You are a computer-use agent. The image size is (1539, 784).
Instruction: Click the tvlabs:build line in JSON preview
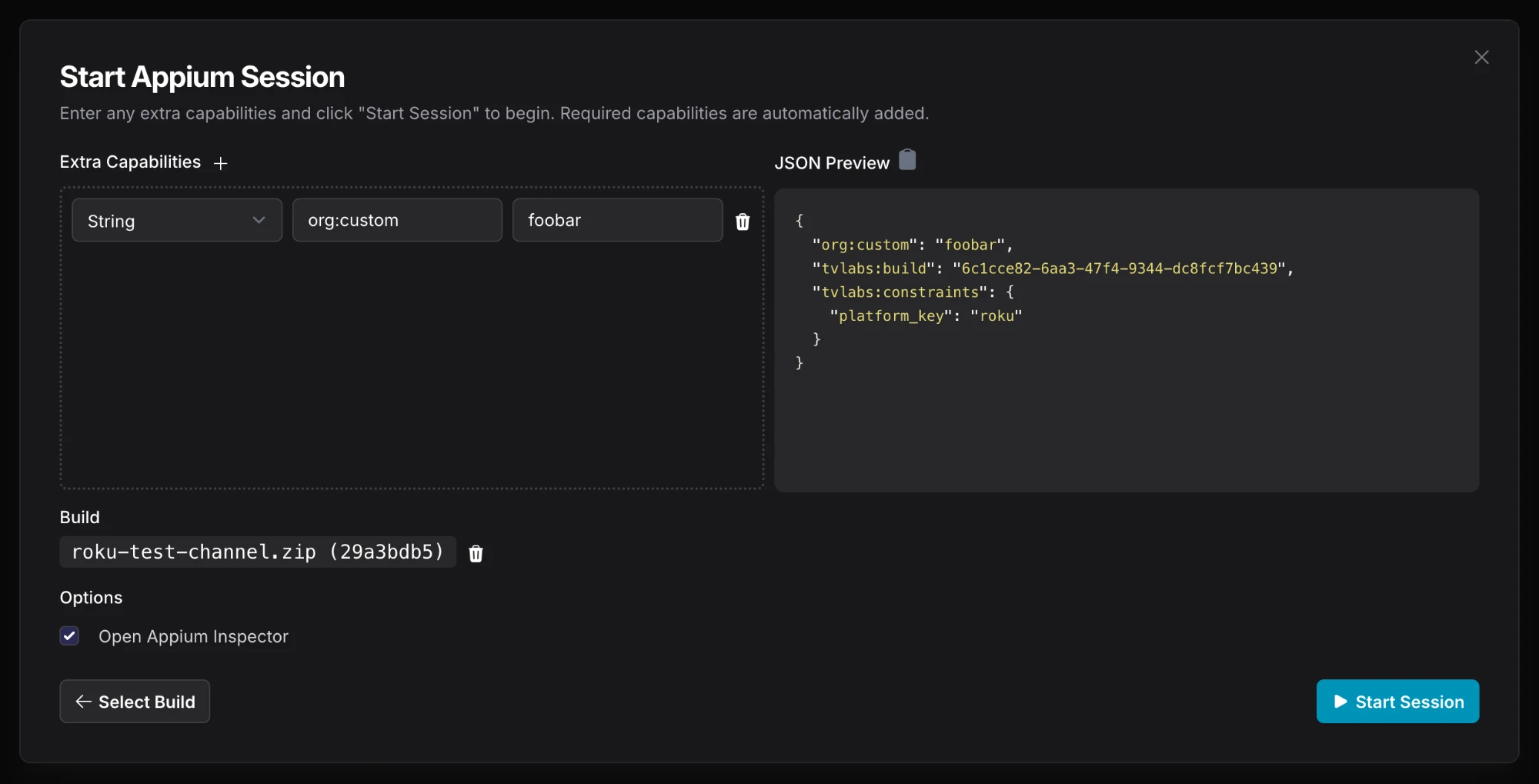(x=1053, y=269)
